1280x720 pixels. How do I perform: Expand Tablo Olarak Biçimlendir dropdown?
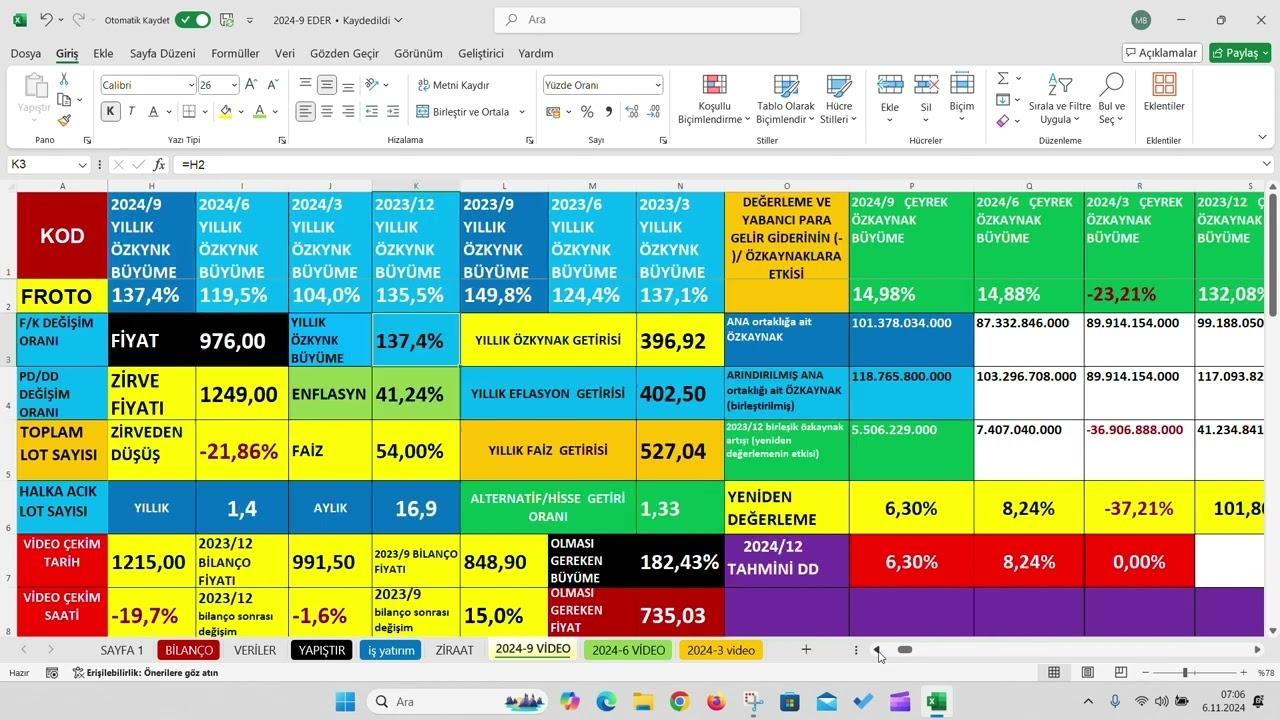coord(811,120)
